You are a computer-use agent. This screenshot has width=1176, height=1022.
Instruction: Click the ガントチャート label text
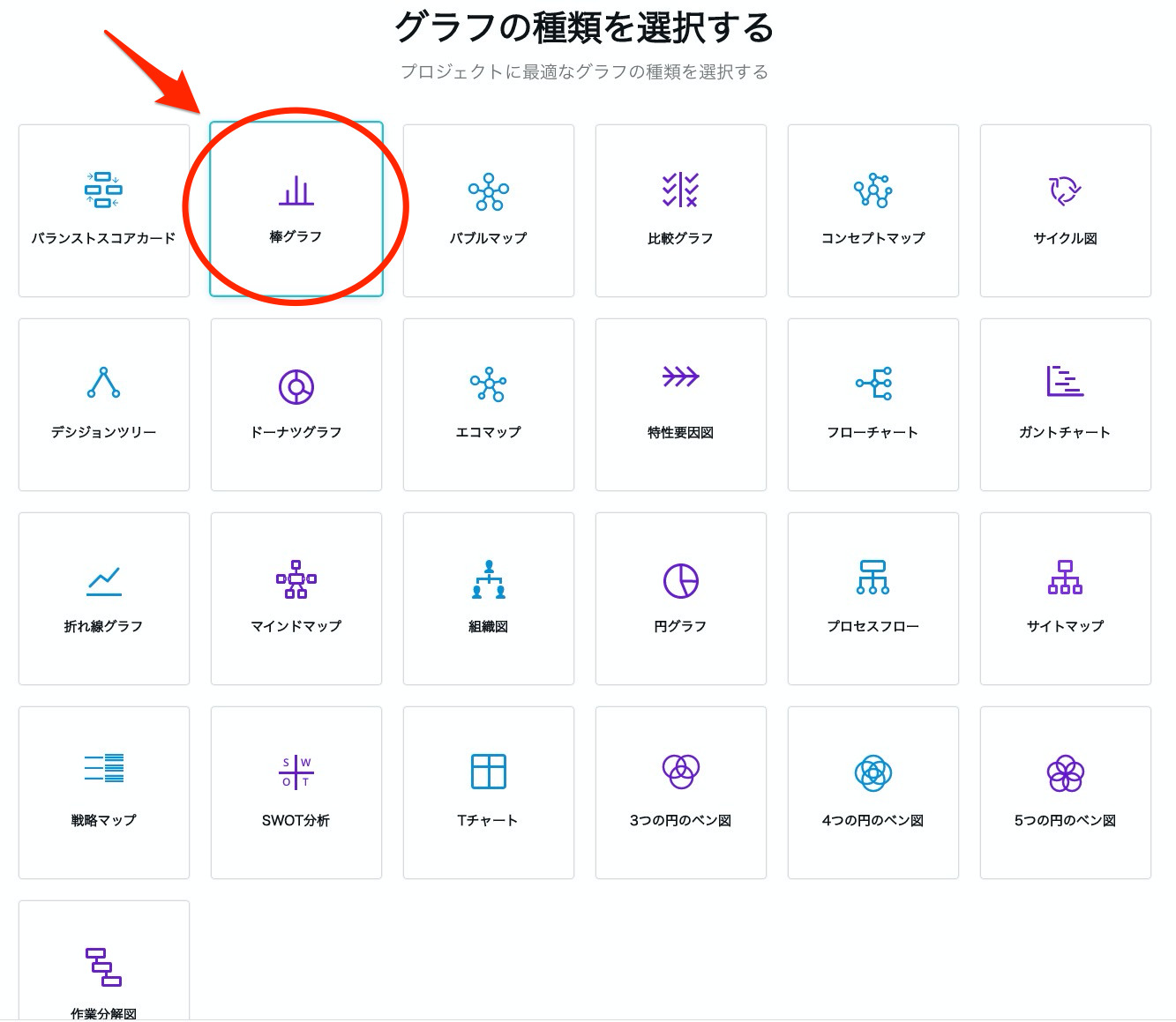(x=1065, y=432)
